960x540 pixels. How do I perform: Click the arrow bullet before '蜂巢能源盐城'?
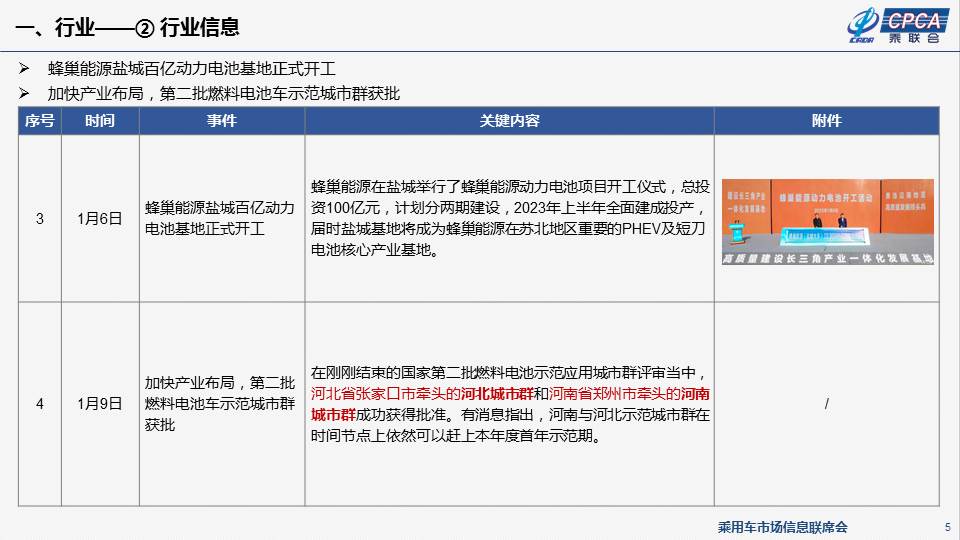[x=24, y=69]
